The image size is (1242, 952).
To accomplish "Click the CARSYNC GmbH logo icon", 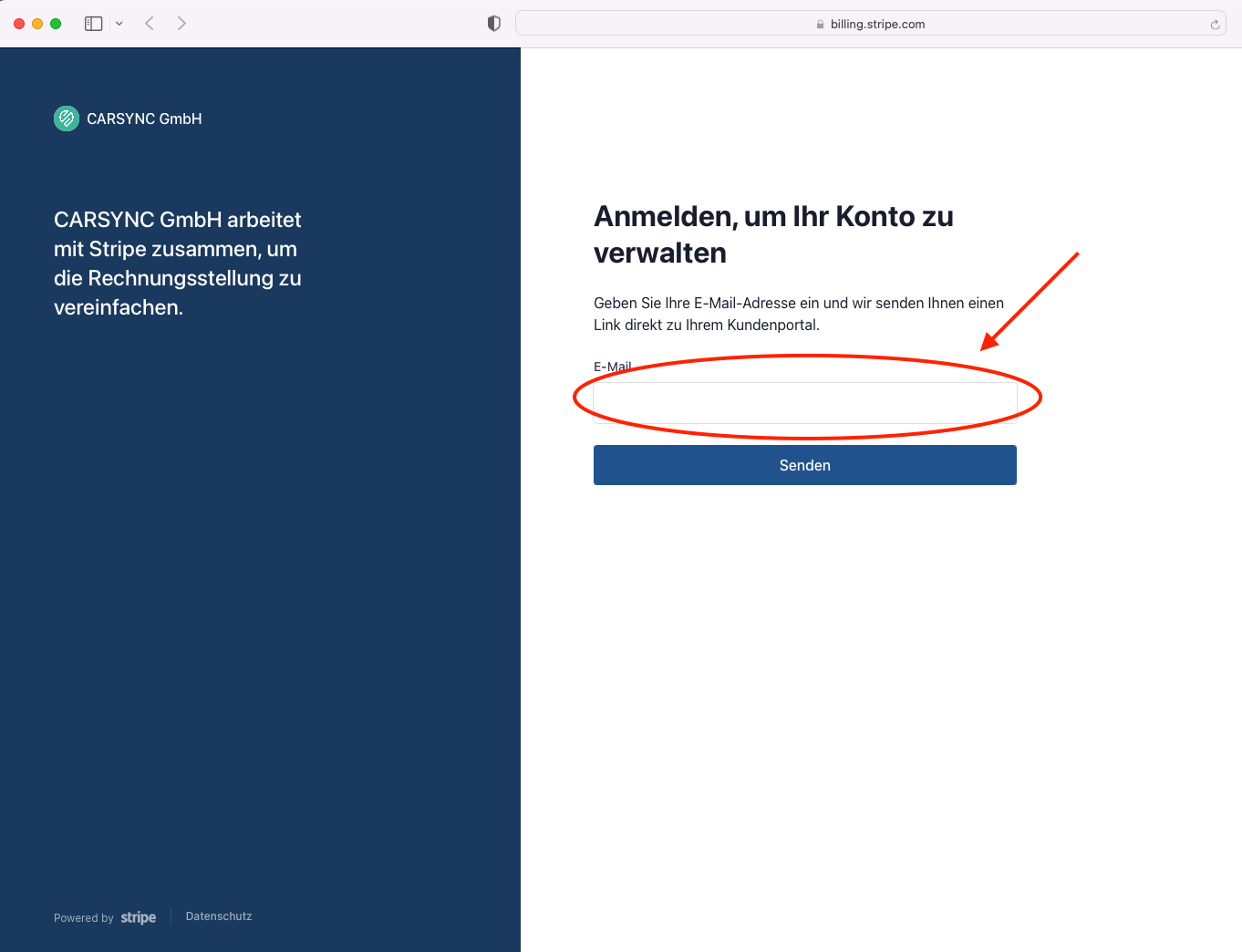I will (x=67, y=119).
